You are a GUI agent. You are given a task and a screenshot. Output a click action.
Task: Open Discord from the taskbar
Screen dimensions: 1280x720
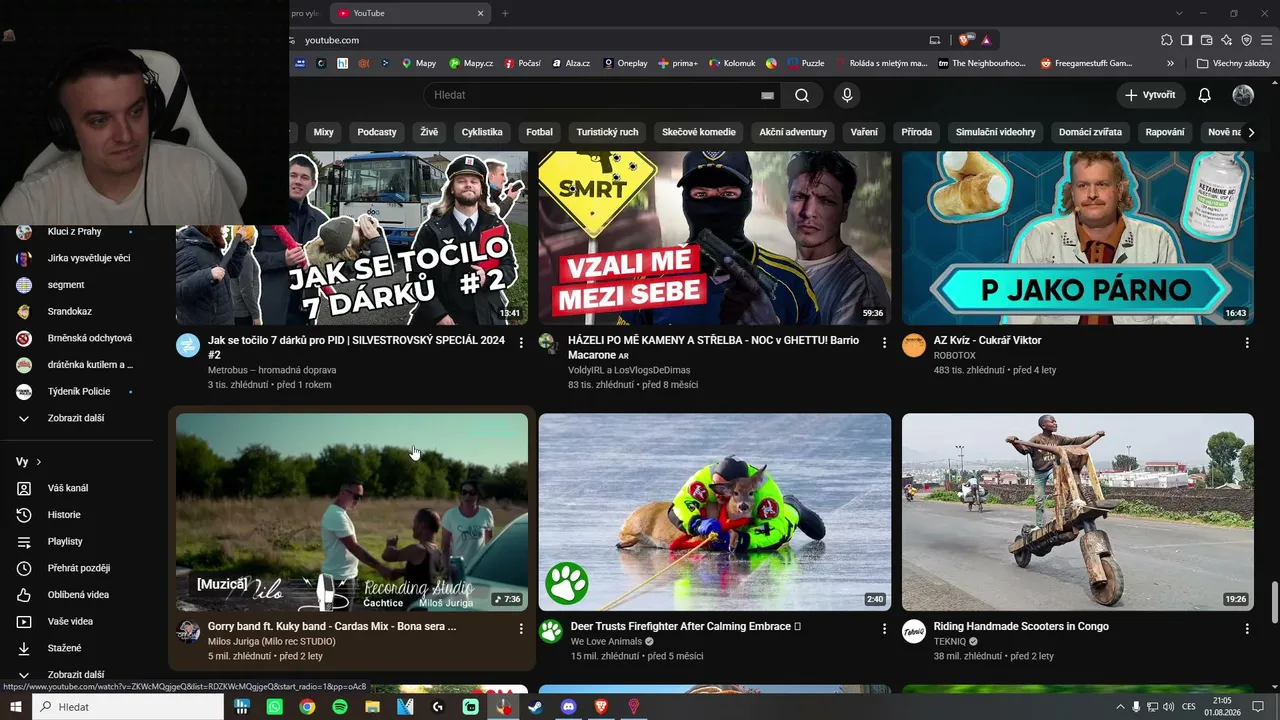click(569, 707)
